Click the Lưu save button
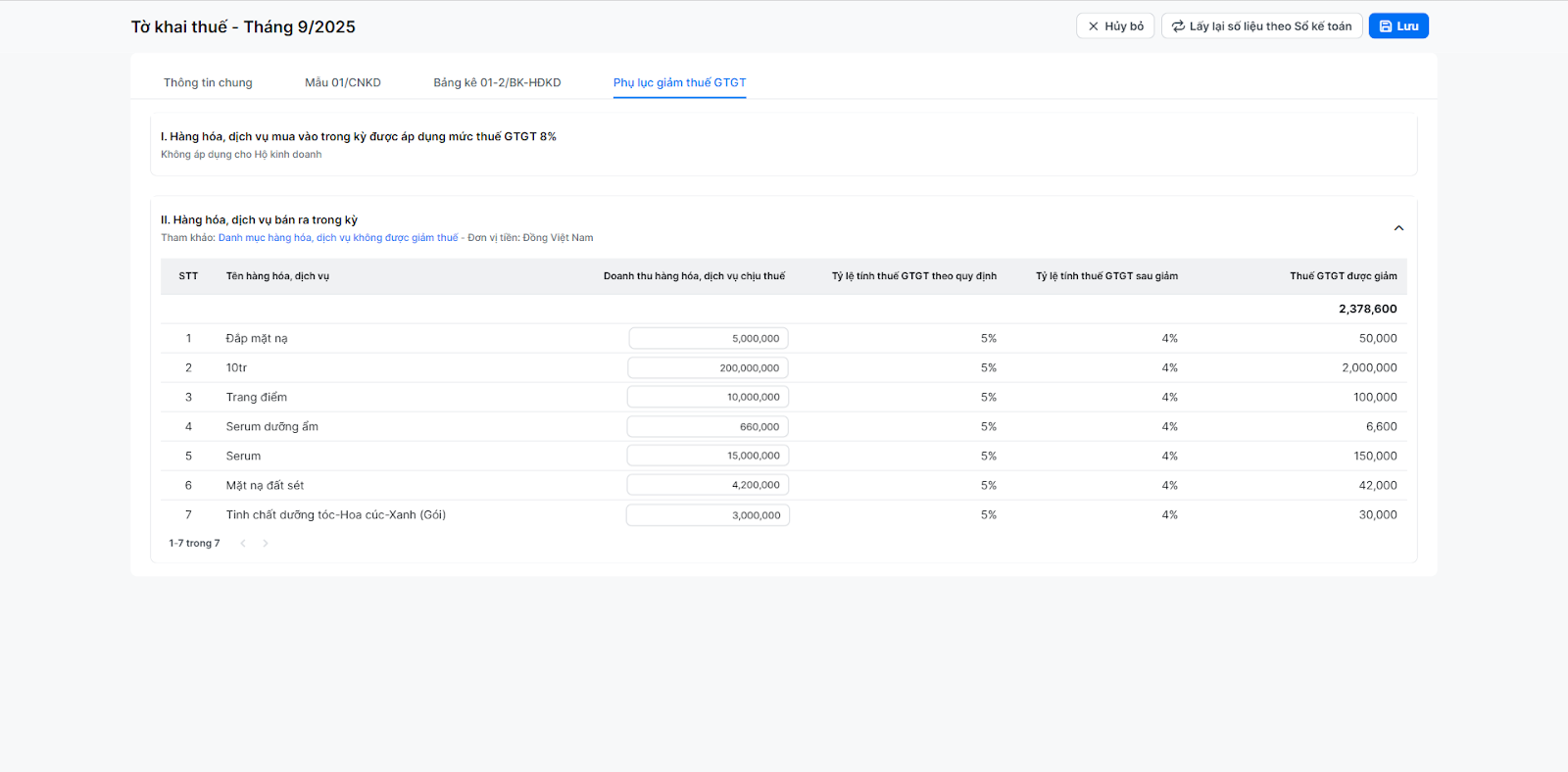 1398,26
